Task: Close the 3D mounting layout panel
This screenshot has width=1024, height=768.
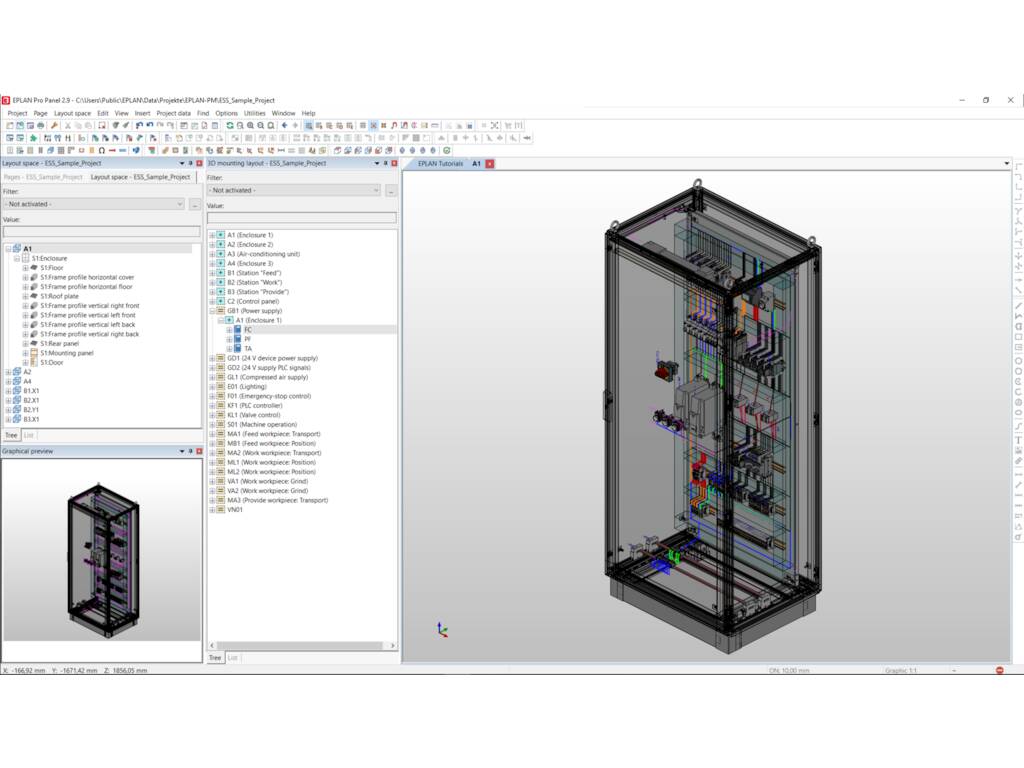Action: click(394, 163)
